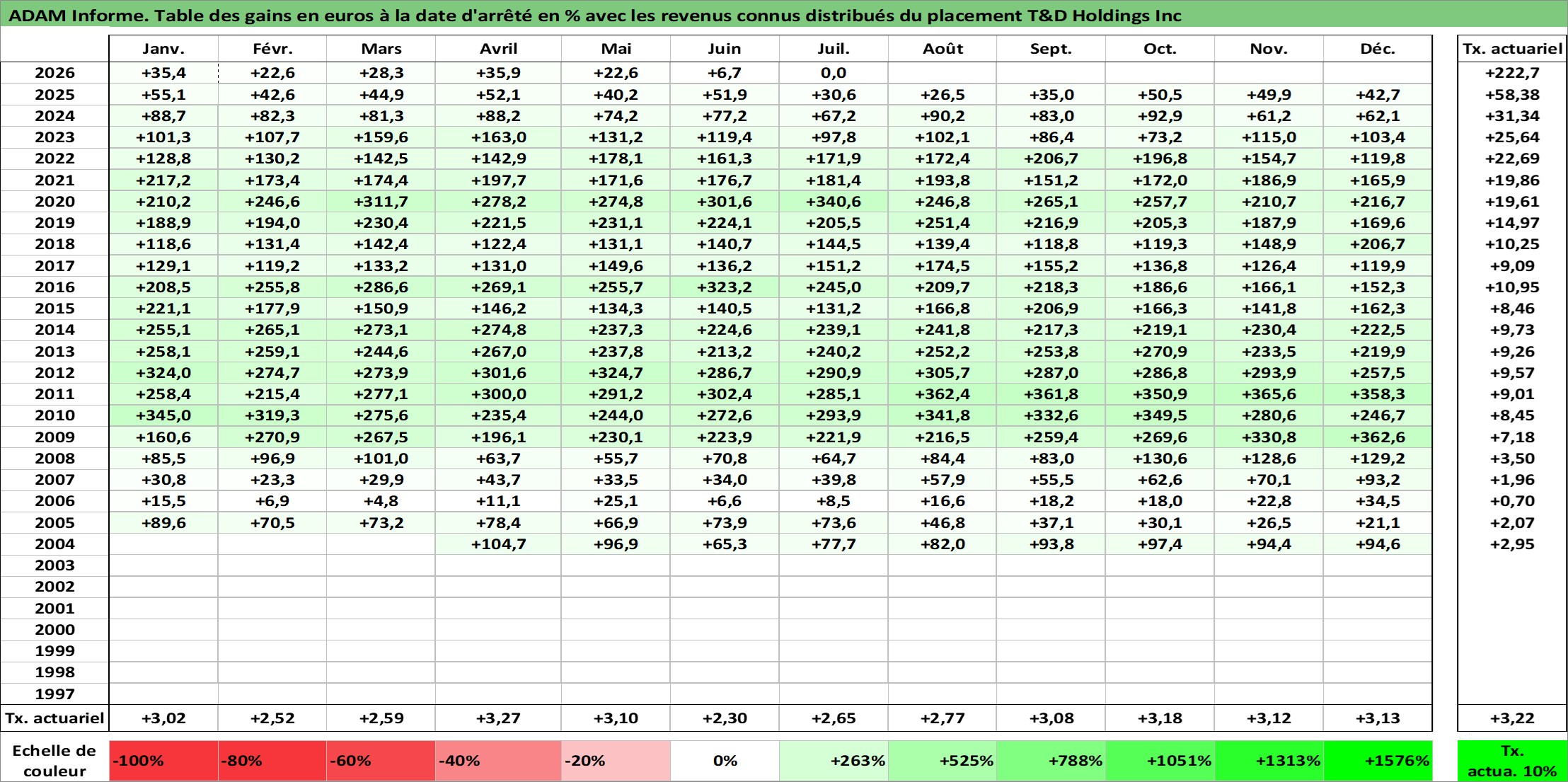This screenshot has width=1568, height=782.
Task: Click the +1576% bright green swatch
Action: point(1378,761)
